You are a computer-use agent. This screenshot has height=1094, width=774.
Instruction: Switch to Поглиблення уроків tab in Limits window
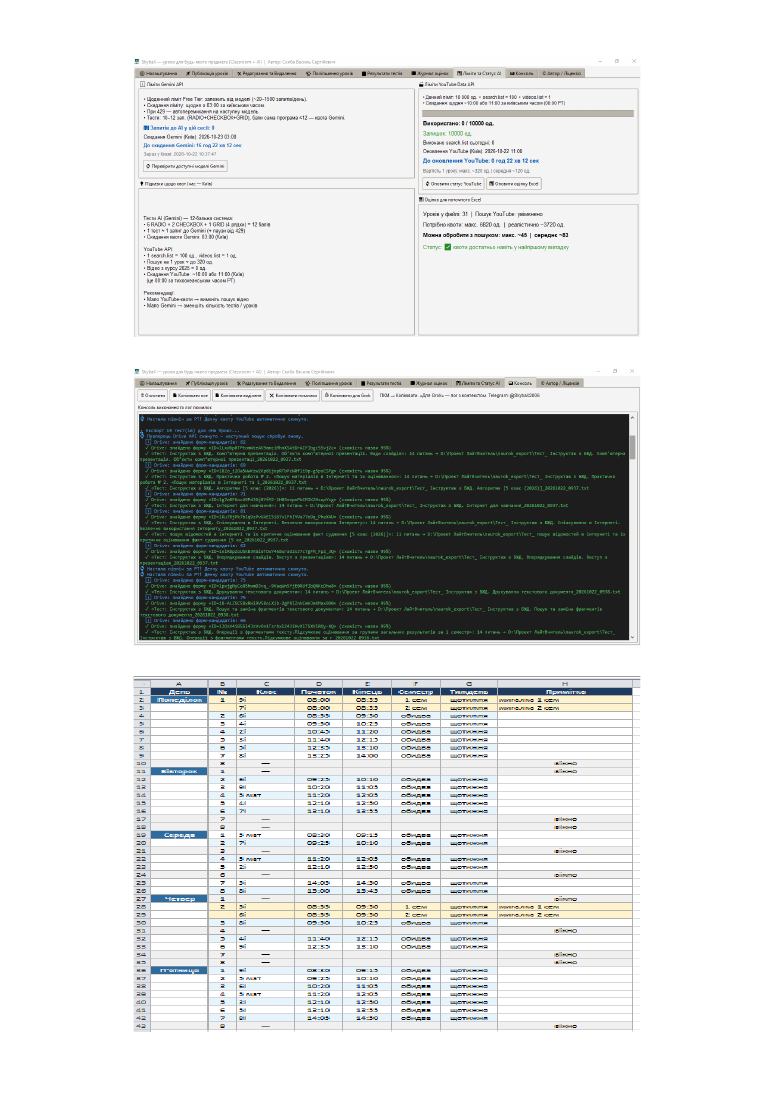(x=329, y=73)
